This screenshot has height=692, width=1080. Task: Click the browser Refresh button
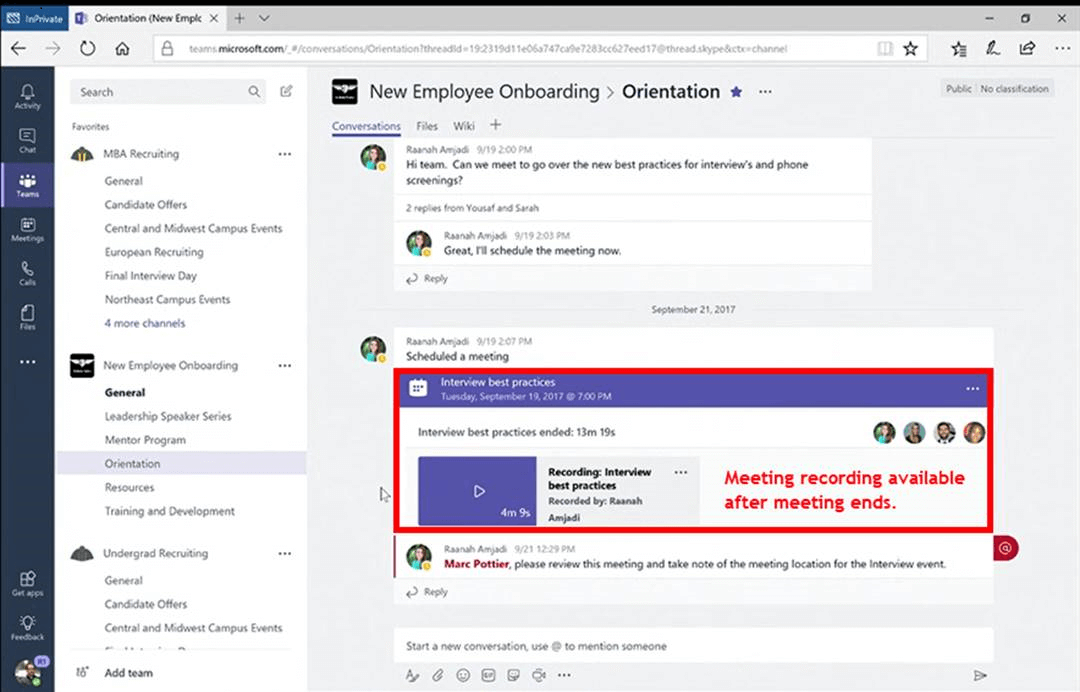pyautogui.click(x=87, y=48)
